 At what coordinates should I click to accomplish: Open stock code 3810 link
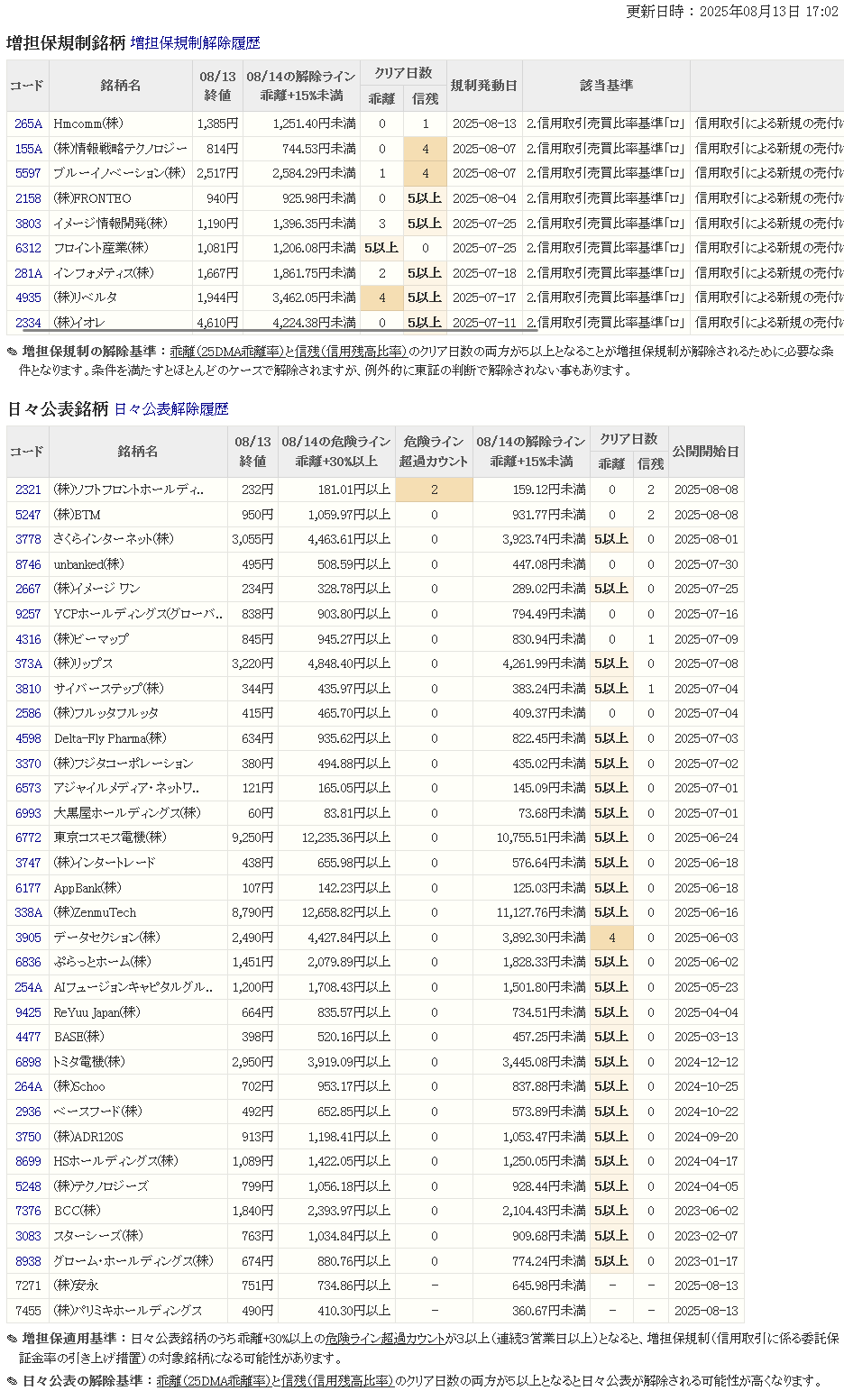coord(28,689)
